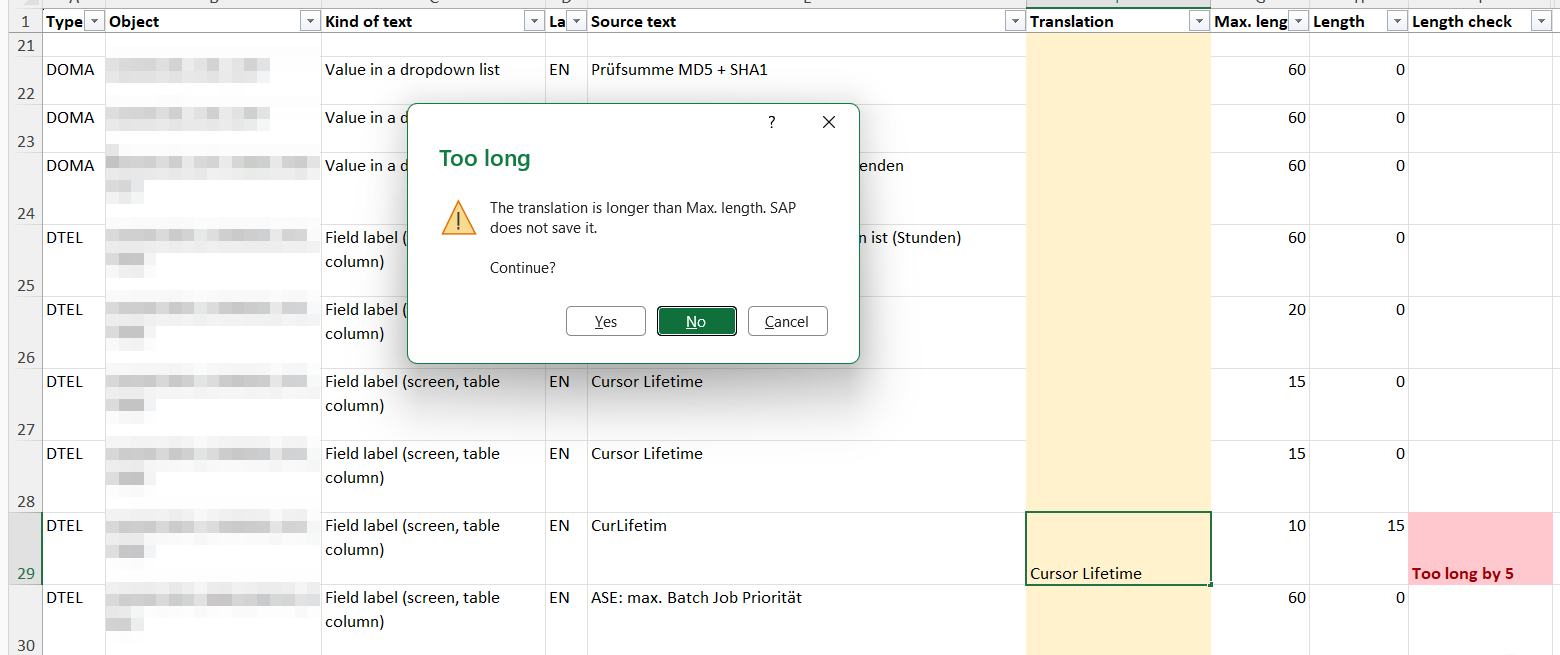This screenshot has height=655, width=1560.
Task: Open the Length check filter dropdown
Action: point(1540,21)
